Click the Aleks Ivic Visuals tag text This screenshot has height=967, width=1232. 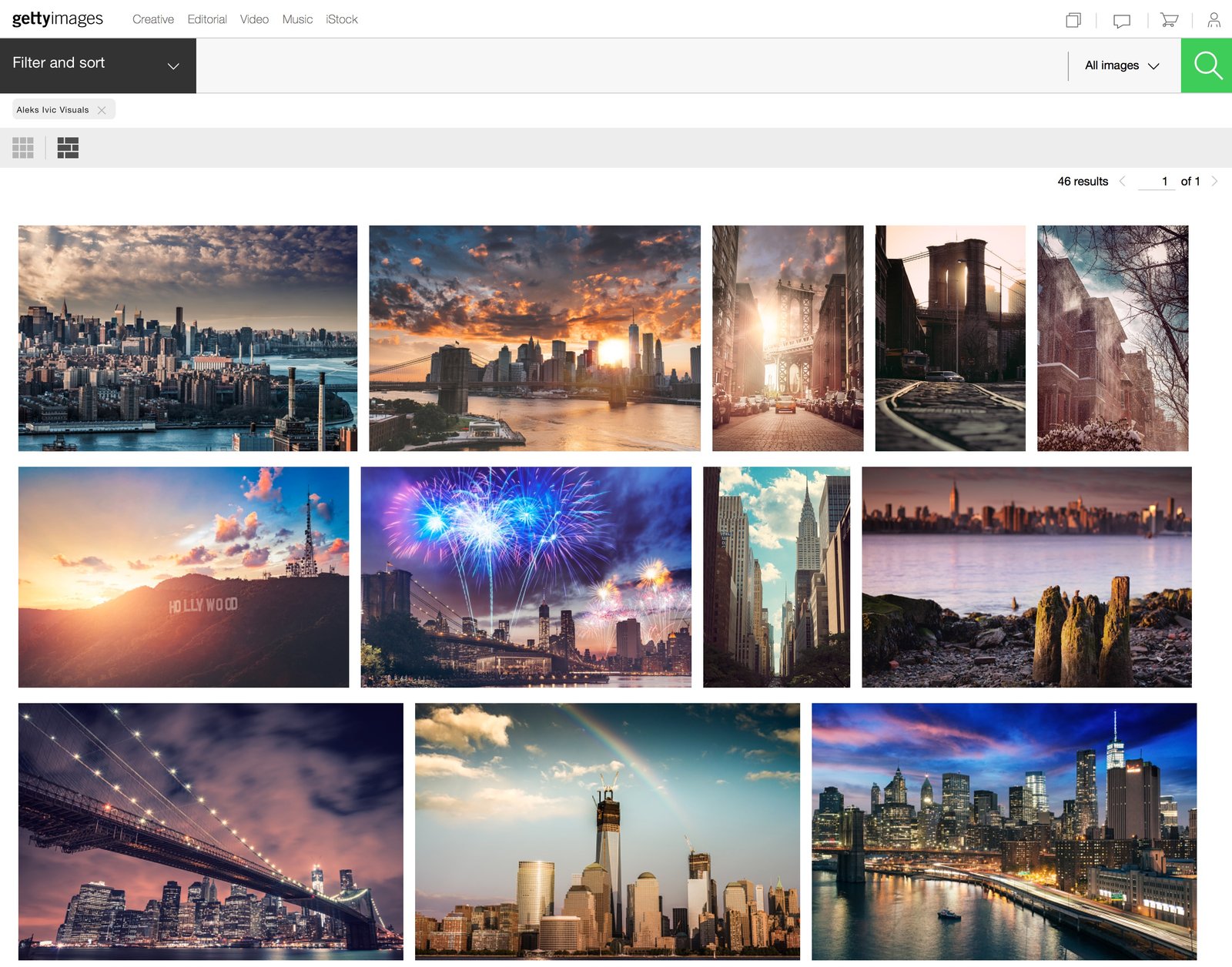52,110
